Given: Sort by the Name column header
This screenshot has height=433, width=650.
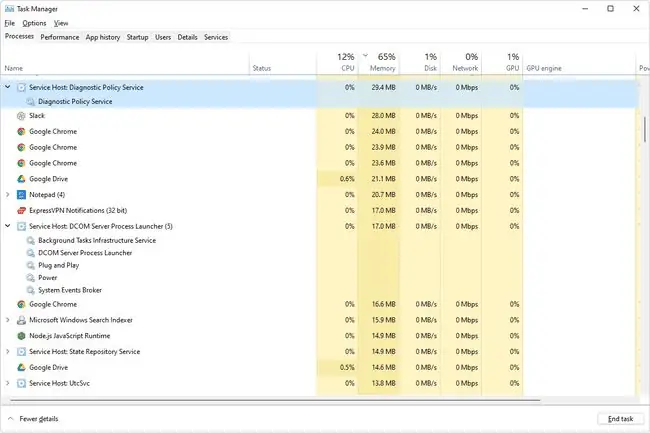Looking at the screenshot, I should tap(124, 63).
